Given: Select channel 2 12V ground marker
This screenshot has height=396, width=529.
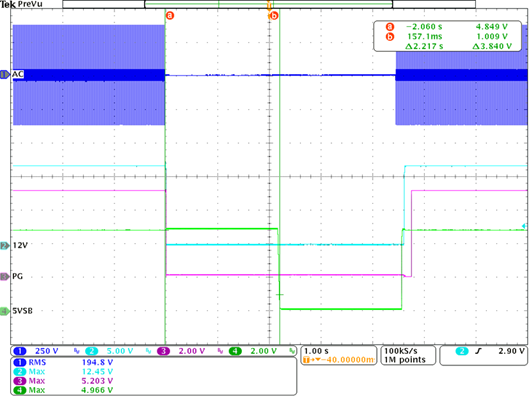Looking at the screenshot, I should (x=5, y=246).
